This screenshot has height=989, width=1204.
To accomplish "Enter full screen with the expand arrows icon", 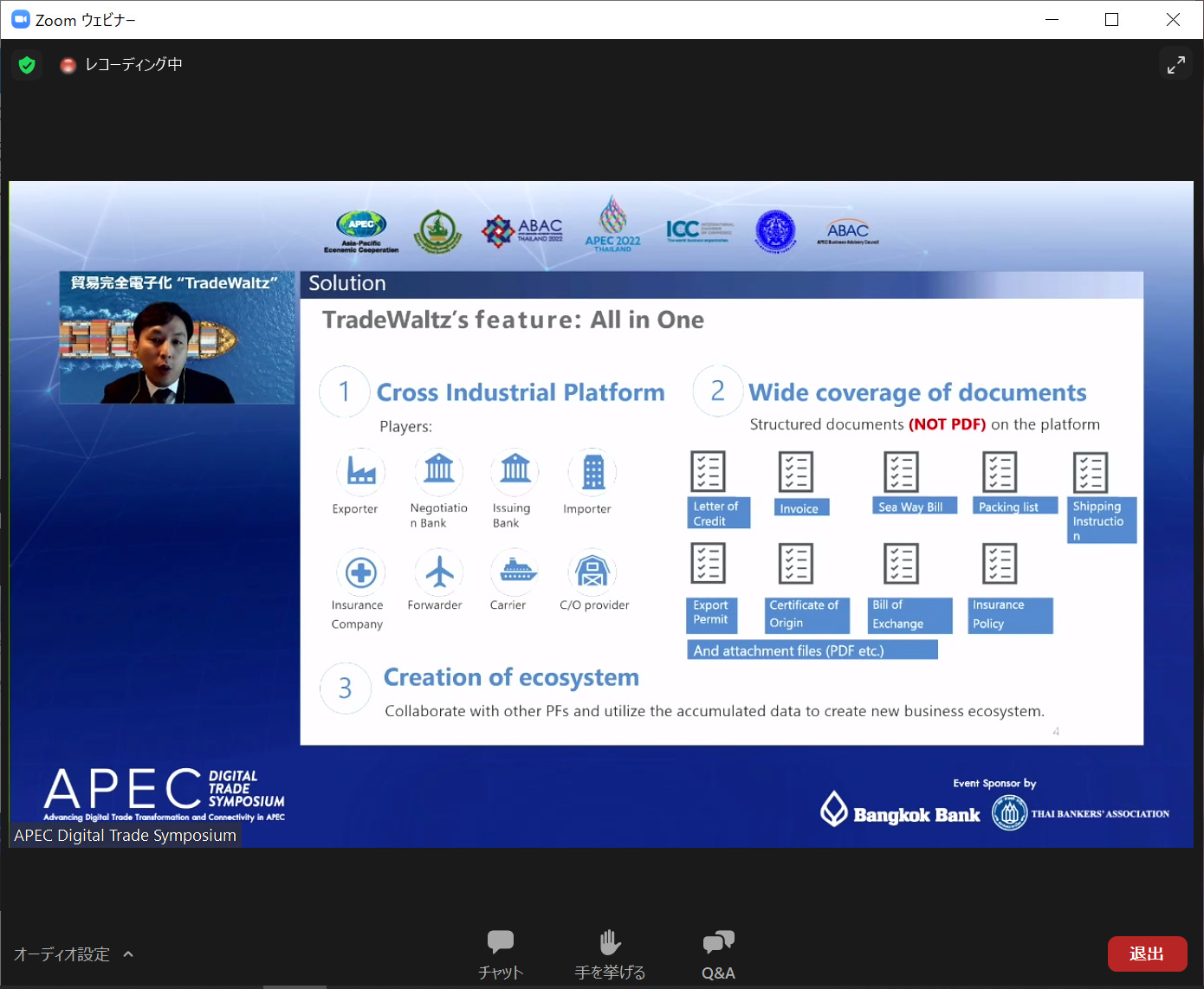I will (1175, 65).
